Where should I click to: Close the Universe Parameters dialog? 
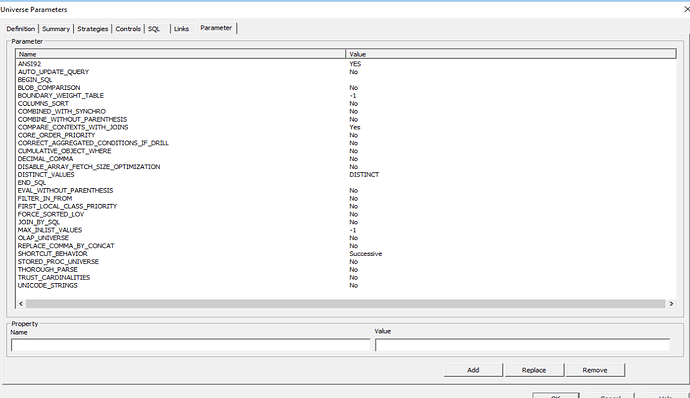coord(686,9)
